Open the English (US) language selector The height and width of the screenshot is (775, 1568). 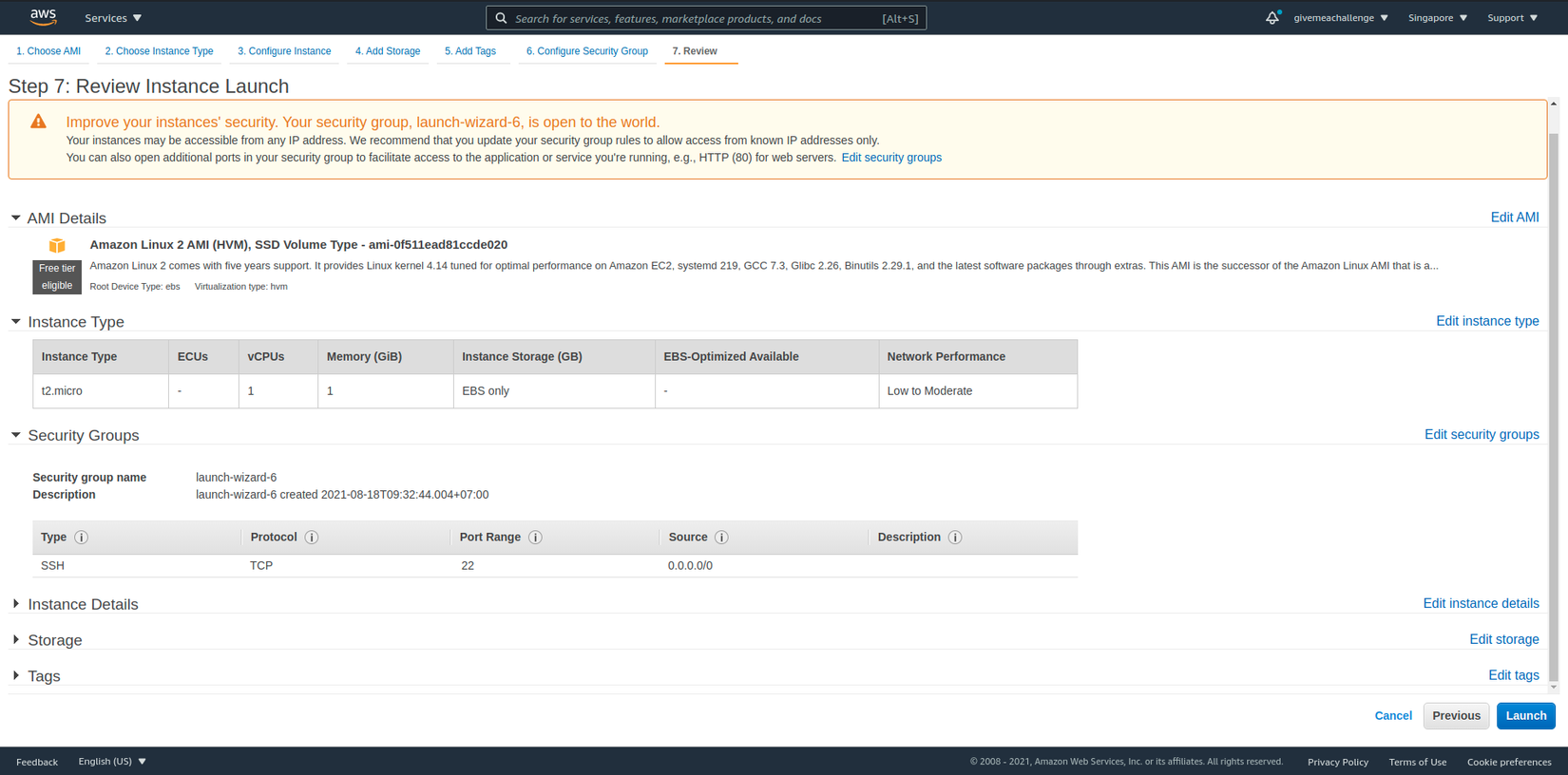point(112,762)
